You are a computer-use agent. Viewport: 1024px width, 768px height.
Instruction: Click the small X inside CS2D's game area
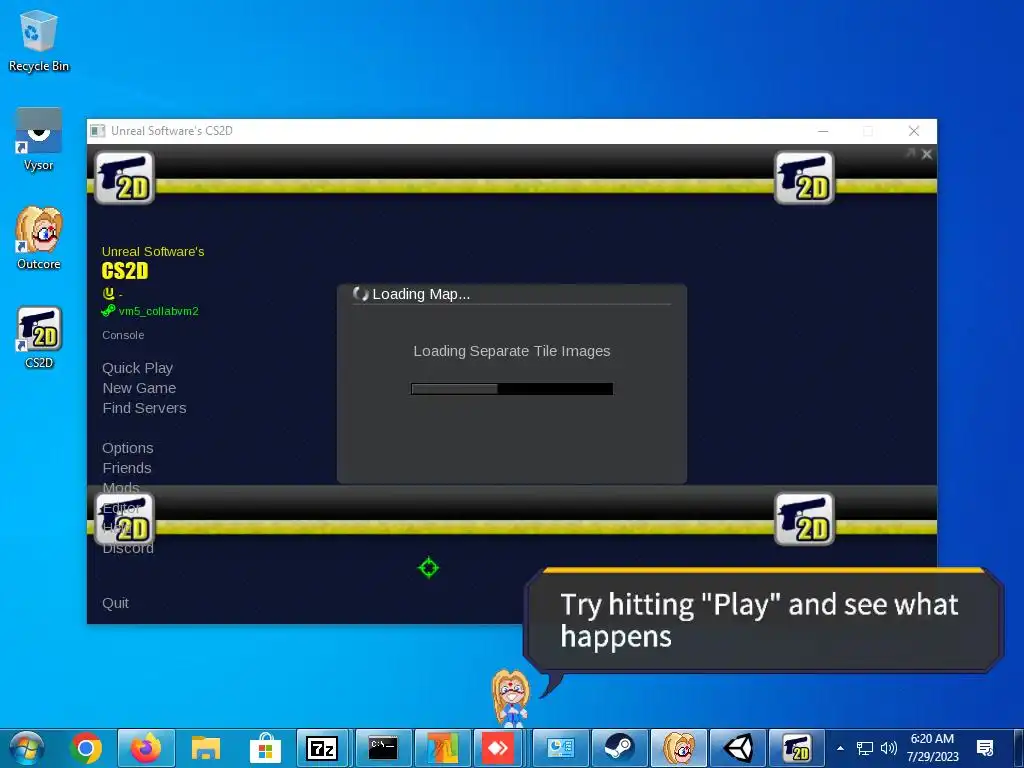(927, 154)
